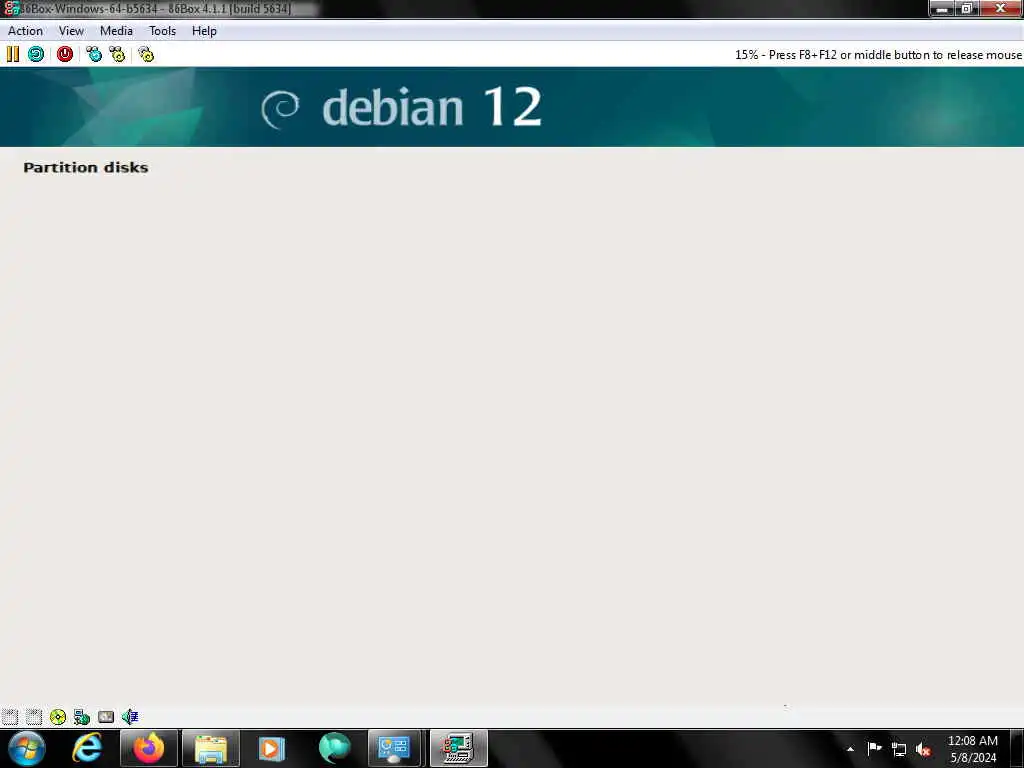Image resolution: width=1024 pixels, height=768 pixels.
Task: Click the network status bar icon
Action: click(x=82, y=716)
